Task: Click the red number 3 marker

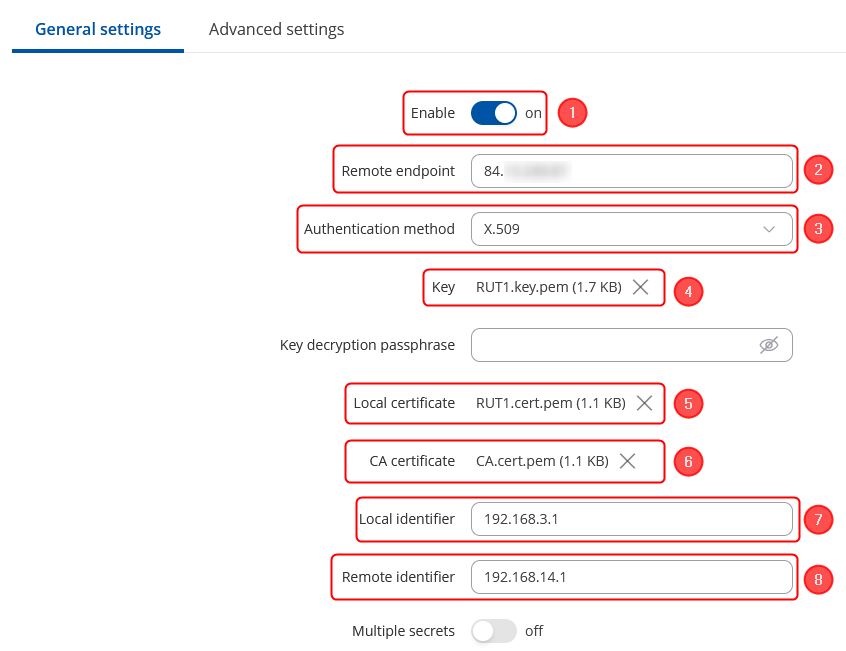Action: [818, 229]
